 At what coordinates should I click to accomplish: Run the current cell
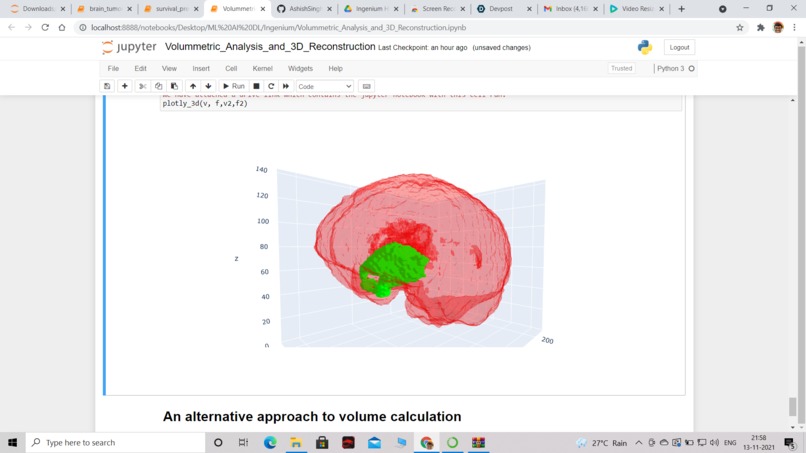coord(234,86)
